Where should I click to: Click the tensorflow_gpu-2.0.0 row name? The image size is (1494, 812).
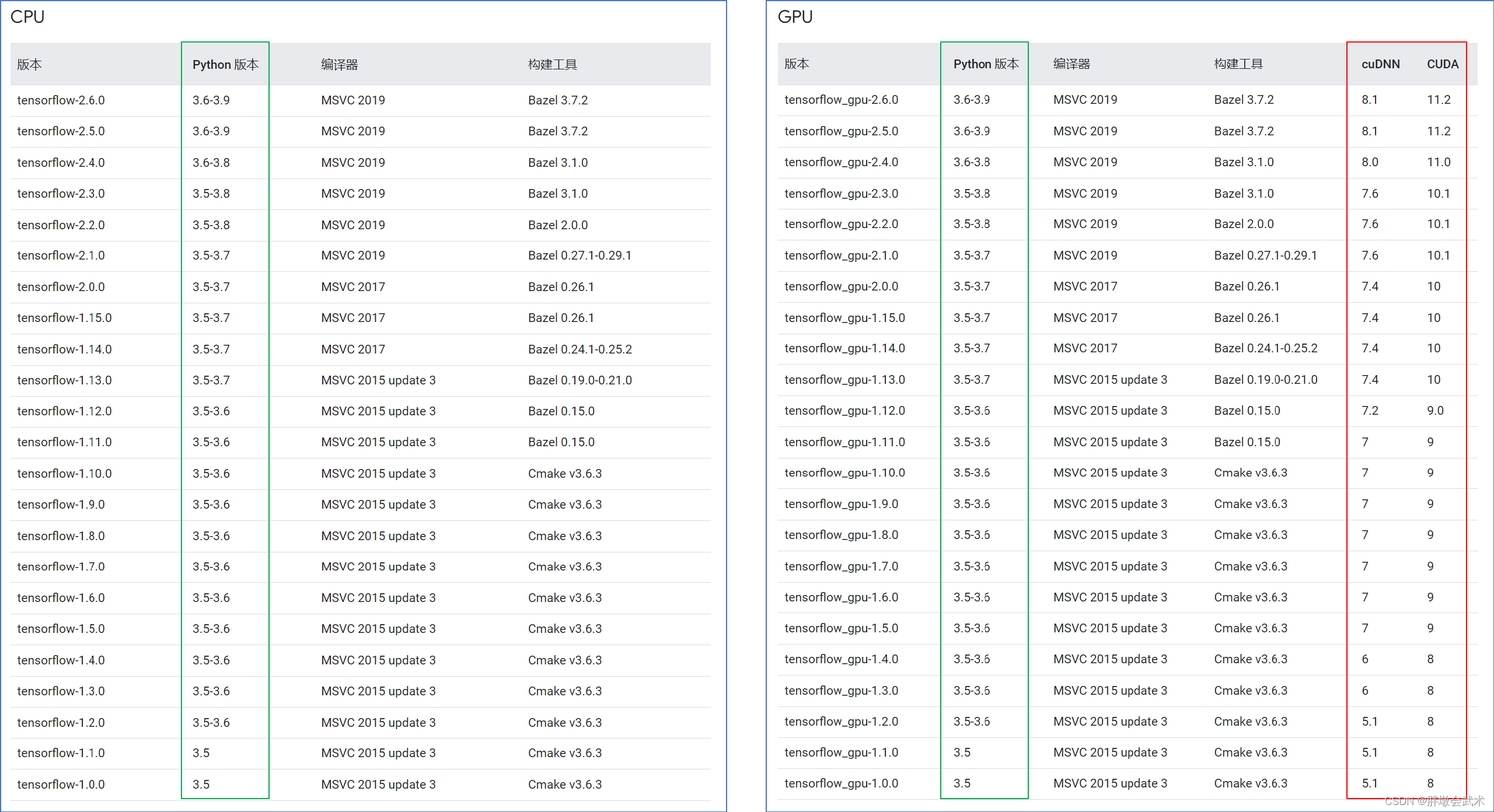[x=842, y=286]
